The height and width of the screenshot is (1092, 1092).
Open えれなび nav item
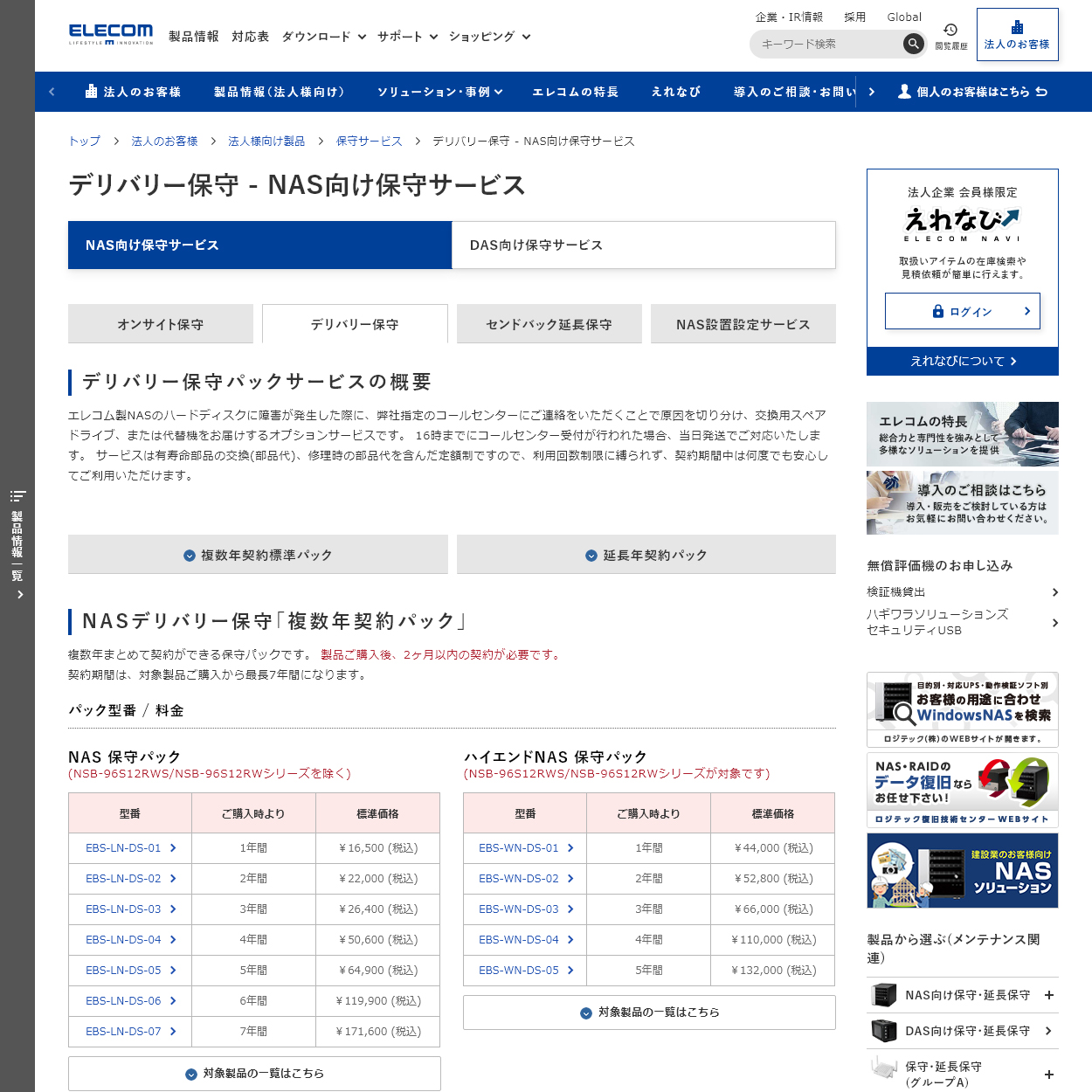click(x=676, y=92)
